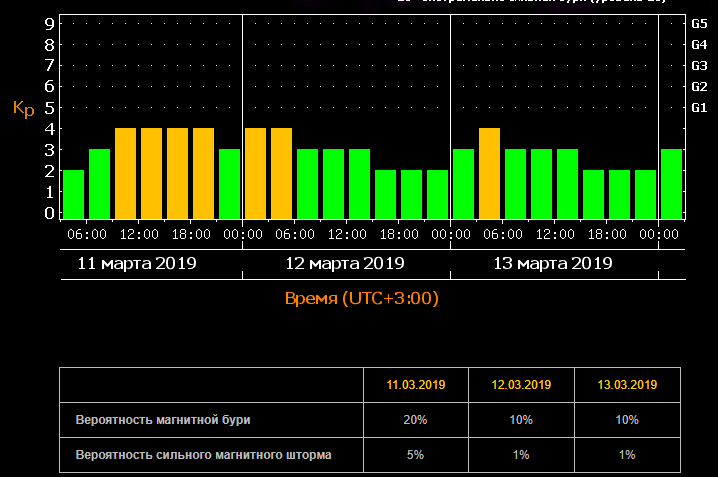This screenshot has height=477, width=718.
Task: Click the 10% storm cell under 12.03.2019
Action: point(521,420)
